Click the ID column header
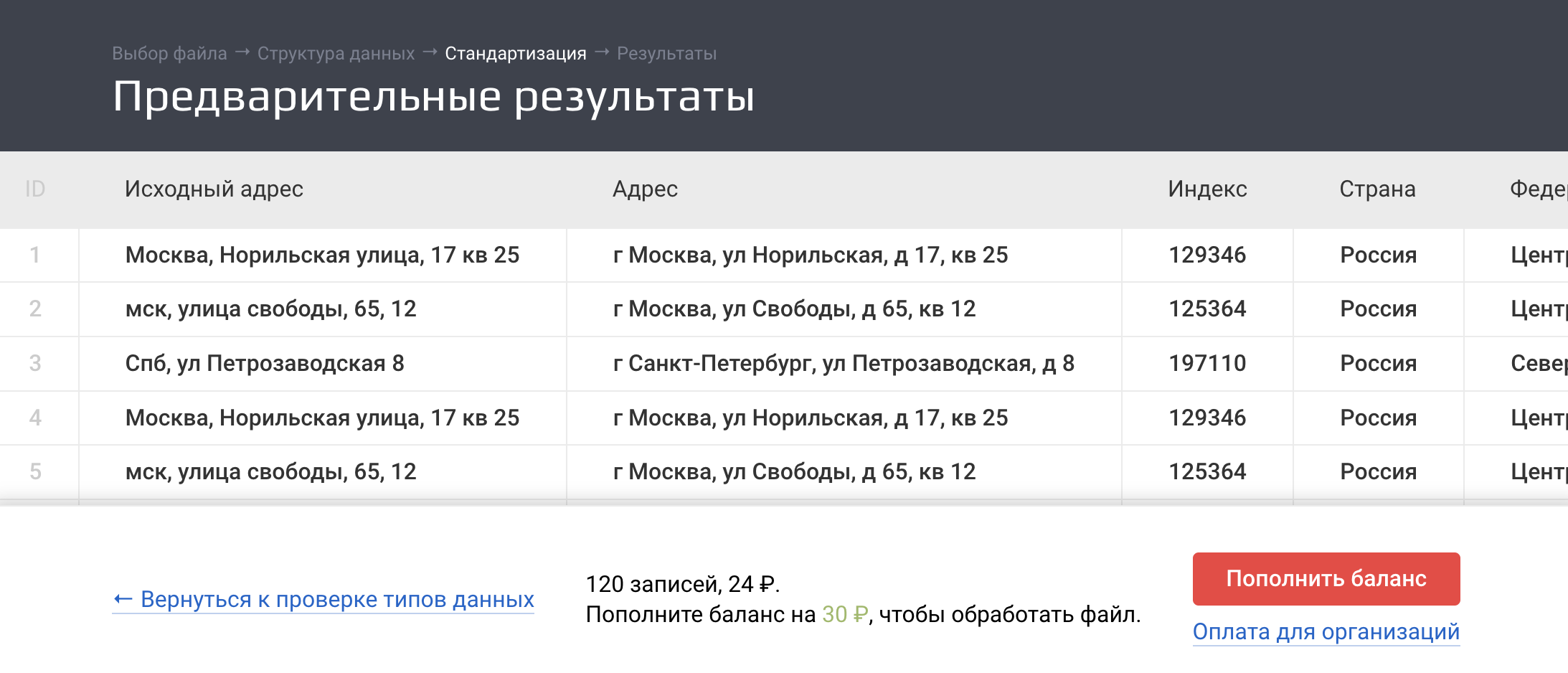The width and height of the screenshot is (1568, 673). pyautogui.click(x=35, y=189)
